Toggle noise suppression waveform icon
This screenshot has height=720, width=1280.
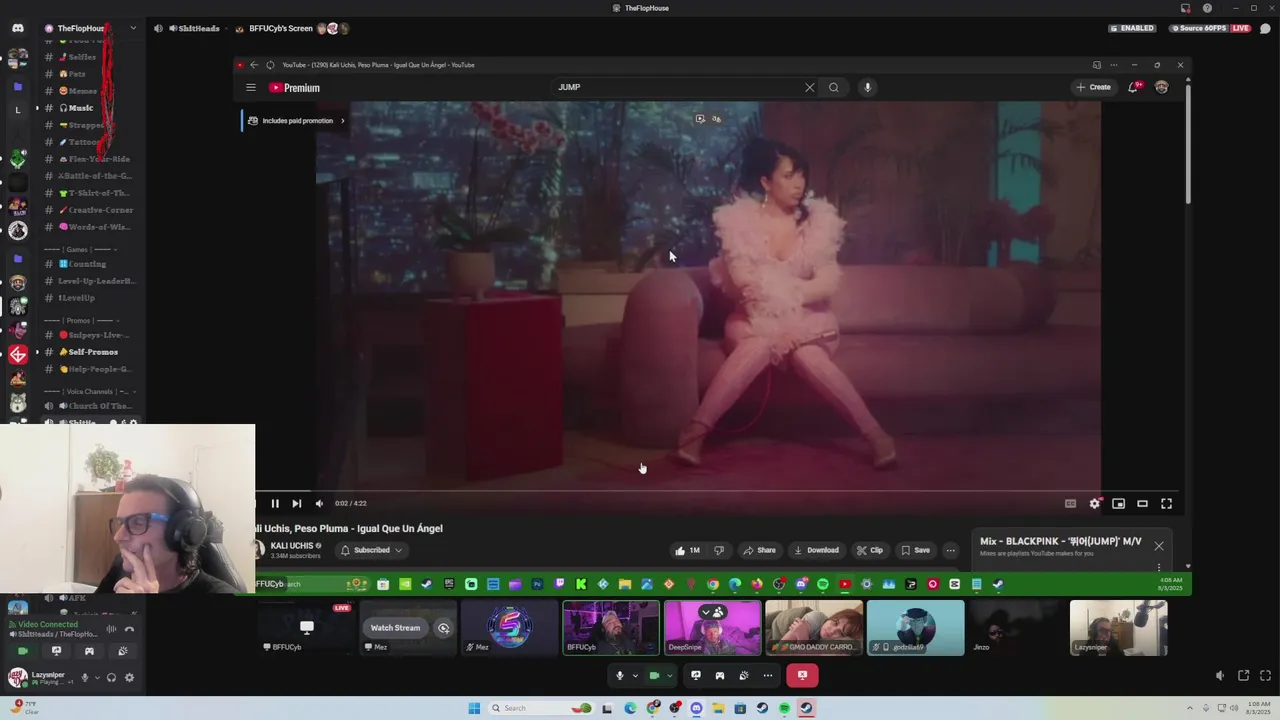[x=111, y=629]
